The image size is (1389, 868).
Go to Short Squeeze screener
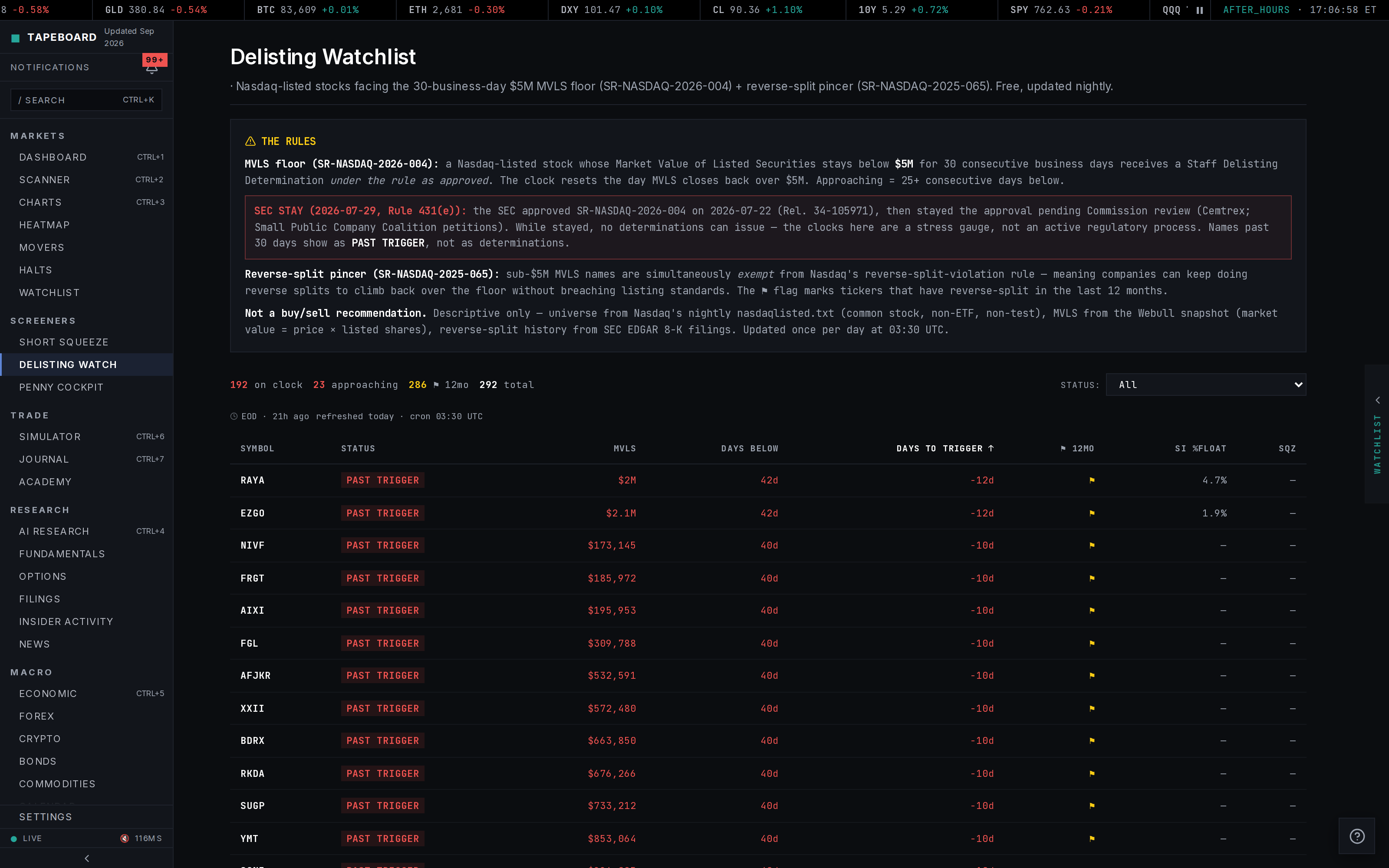pos(87,342)
